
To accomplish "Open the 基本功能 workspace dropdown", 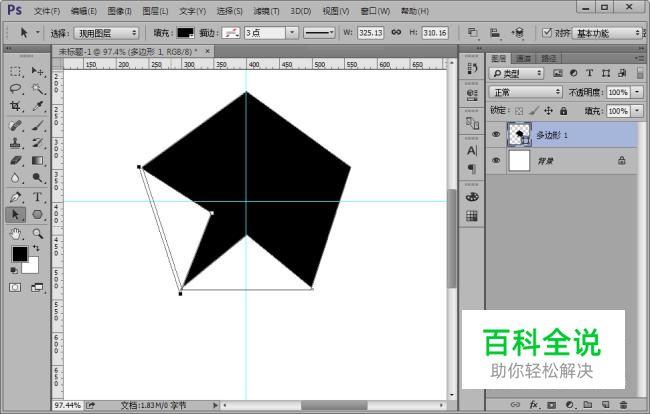I will click(x=607, y=33).
